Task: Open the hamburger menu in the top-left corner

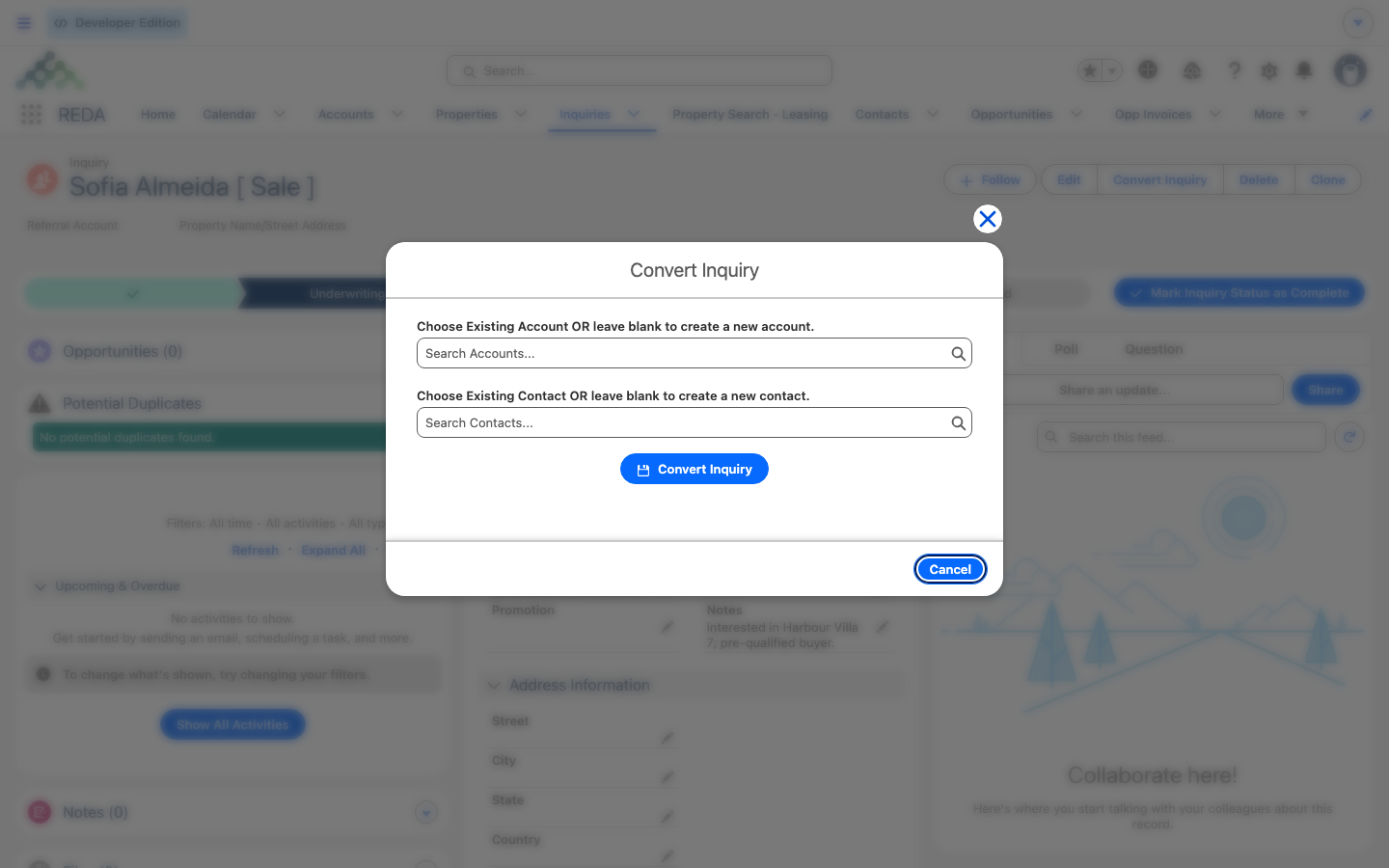Action: pyautogui.click(x=24, y=23)
